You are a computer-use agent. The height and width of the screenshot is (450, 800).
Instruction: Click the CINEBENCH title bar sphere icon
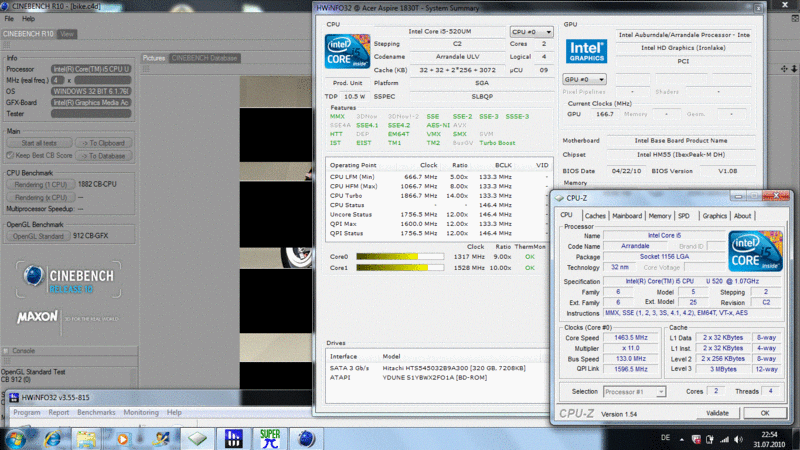tap(6, 7)
